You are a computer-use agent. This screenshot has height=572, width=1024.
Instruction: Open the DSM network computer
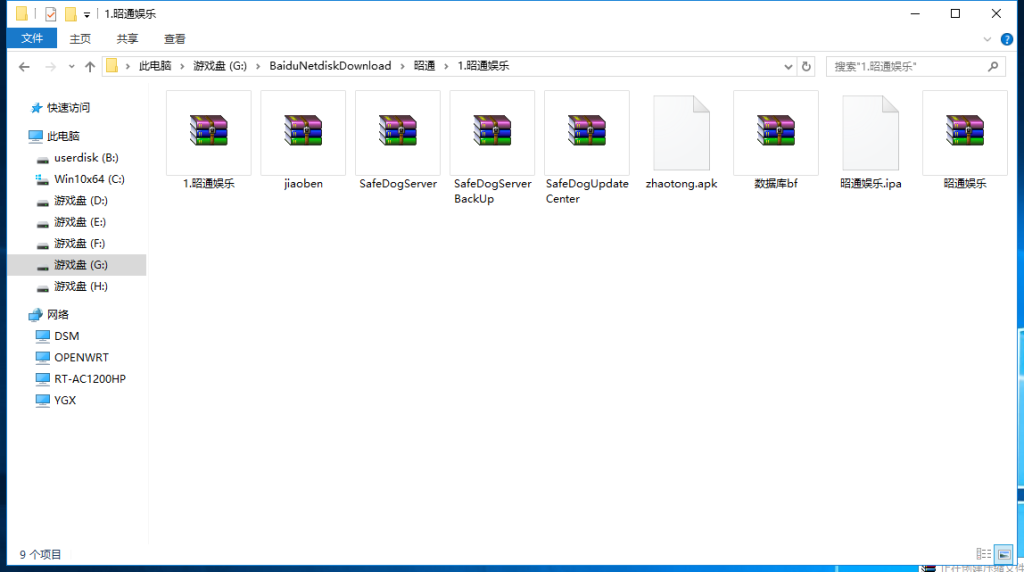click(67, 336)
